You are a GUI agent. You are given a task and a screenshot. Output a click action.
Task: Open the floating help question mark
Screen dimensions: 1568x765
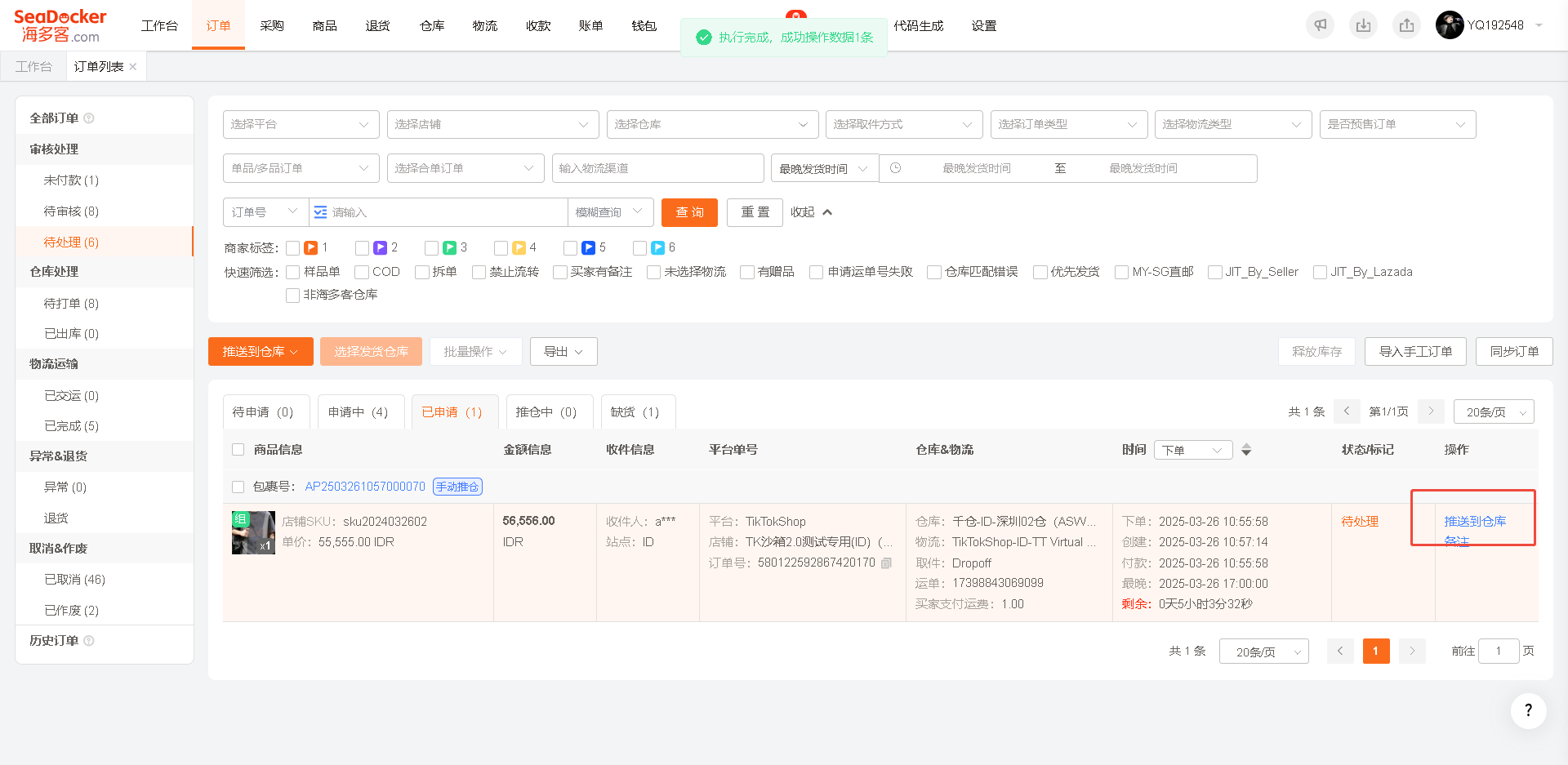point(1528,710)
